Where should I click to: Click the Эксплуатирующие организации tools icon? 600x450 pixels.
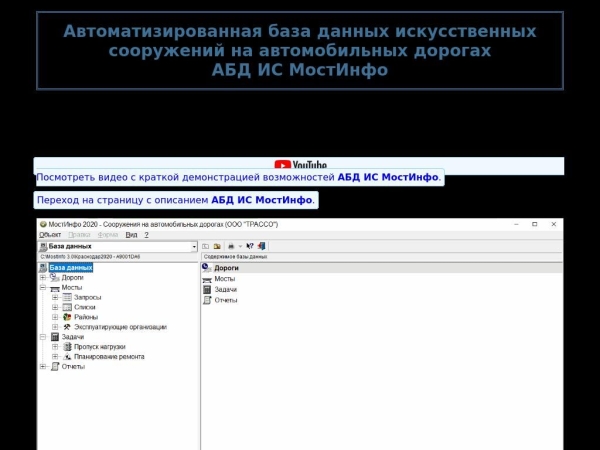click(x=67, y=327)
